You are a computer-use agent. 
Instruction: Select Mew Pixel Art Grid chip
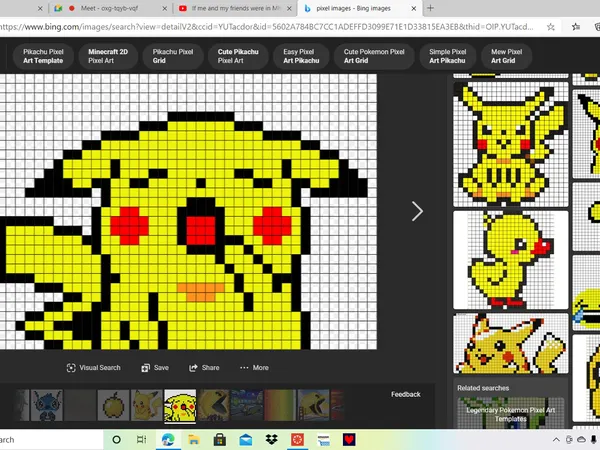(x=506, y=56)
